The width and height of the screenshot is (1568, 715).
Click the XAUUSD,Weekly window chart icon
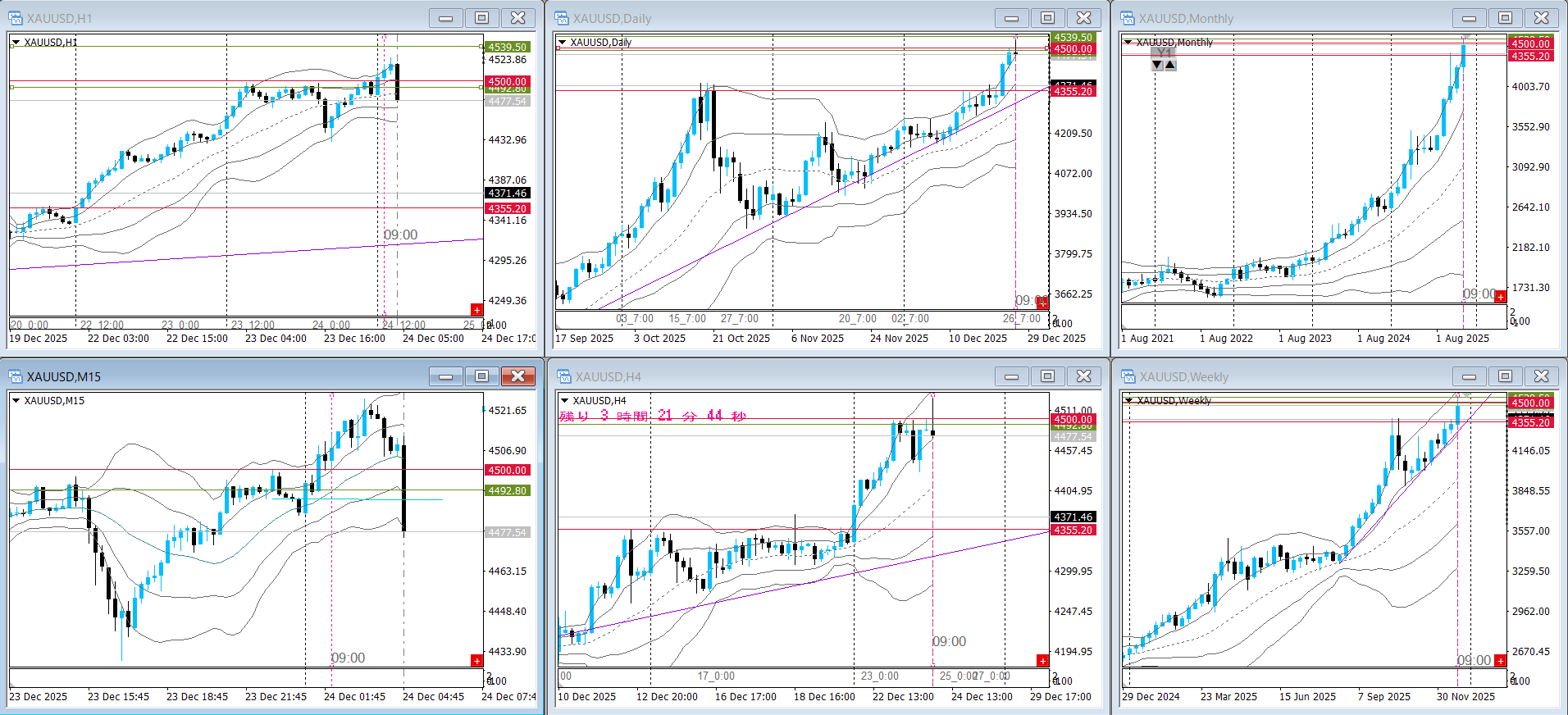point(1128,376)
